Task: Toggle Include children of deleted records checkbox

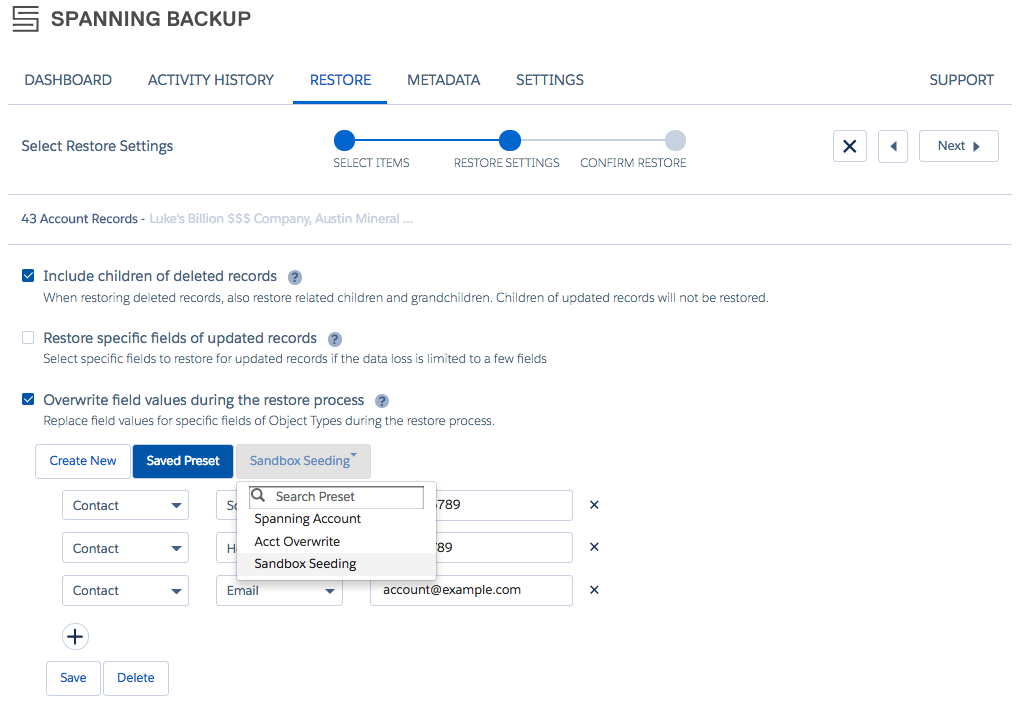Action: point(28,276)
